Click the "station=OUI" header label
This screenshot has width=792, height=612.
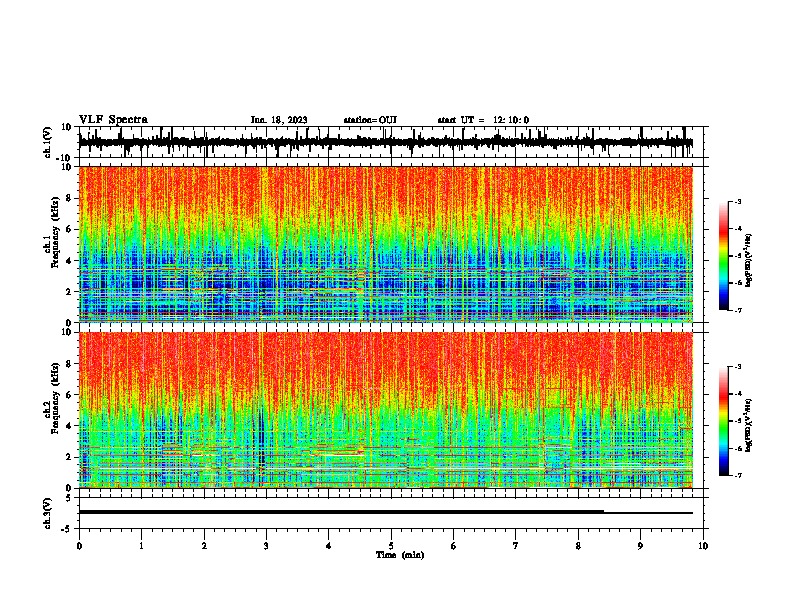coord(370,120)
